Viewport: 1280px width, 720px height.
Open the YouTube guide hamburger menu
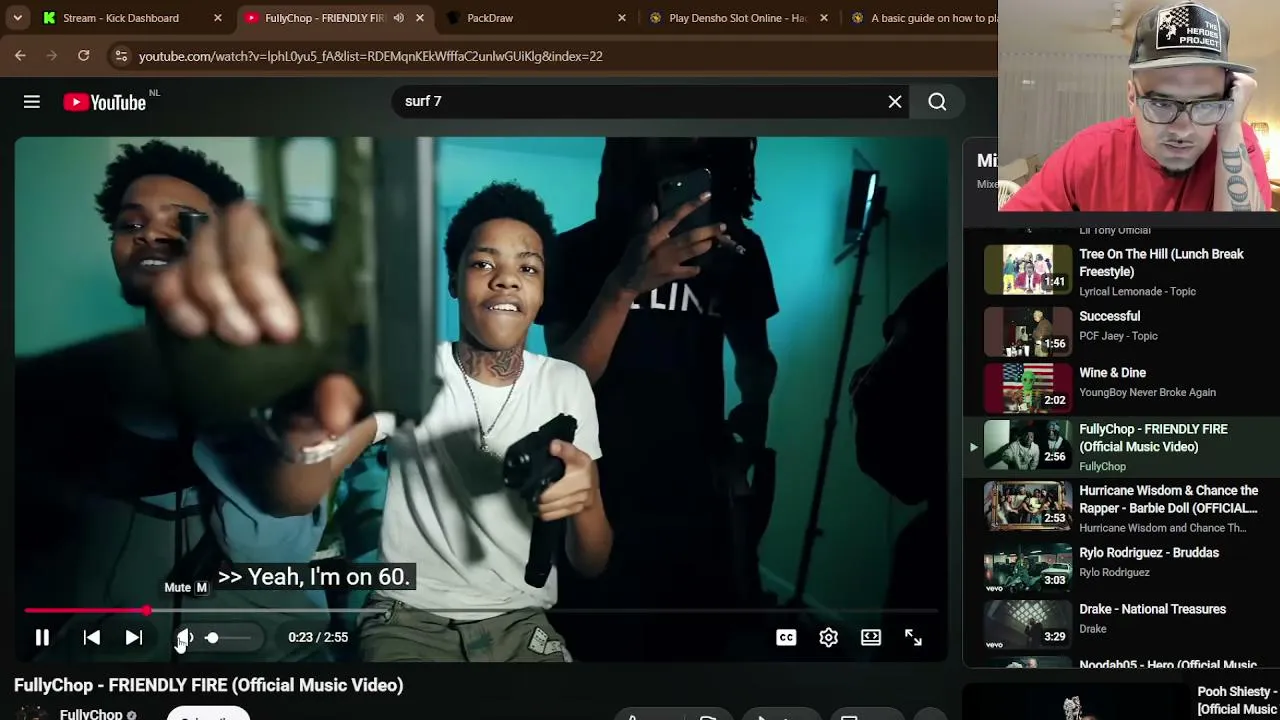(32, 101)
